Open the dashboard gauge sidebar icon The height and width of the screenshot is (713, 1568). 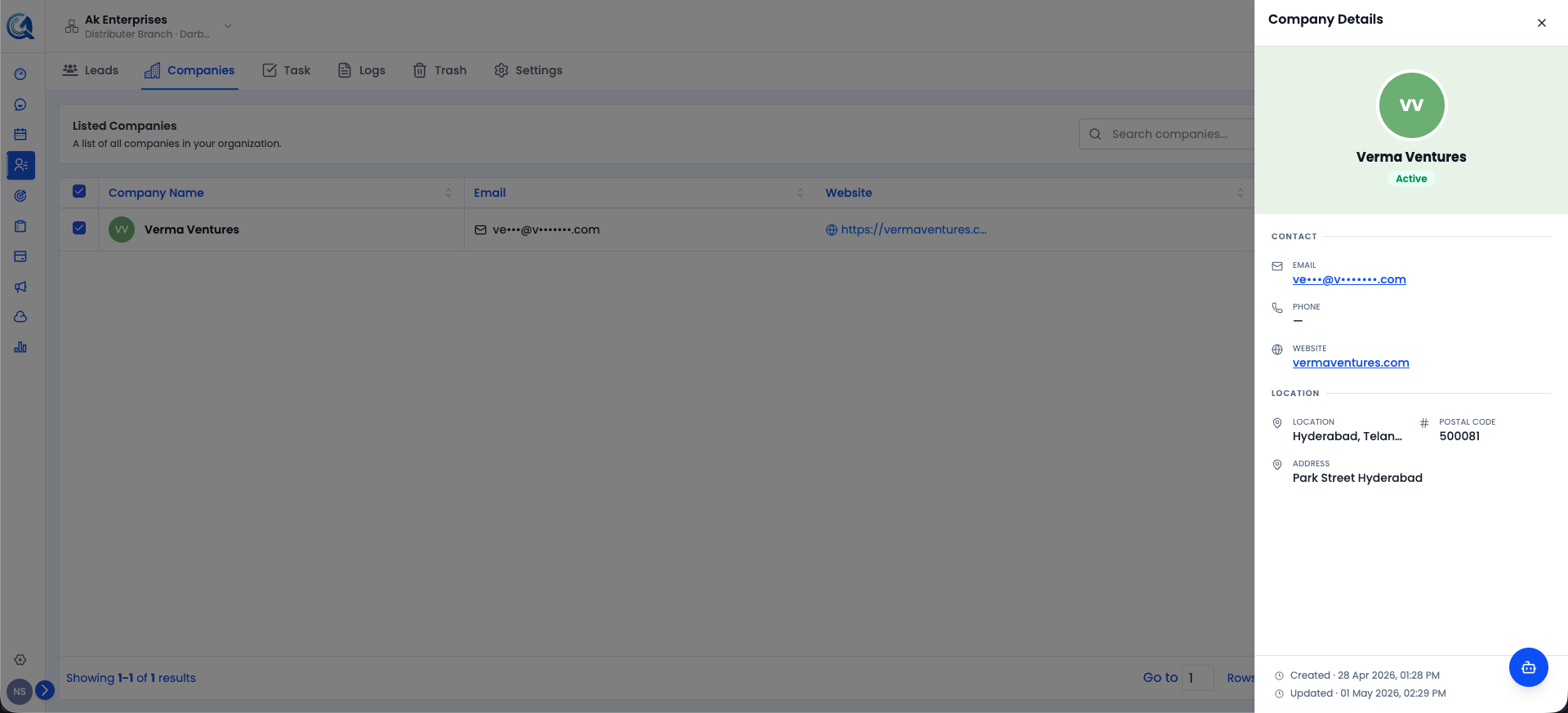(20, 74)
